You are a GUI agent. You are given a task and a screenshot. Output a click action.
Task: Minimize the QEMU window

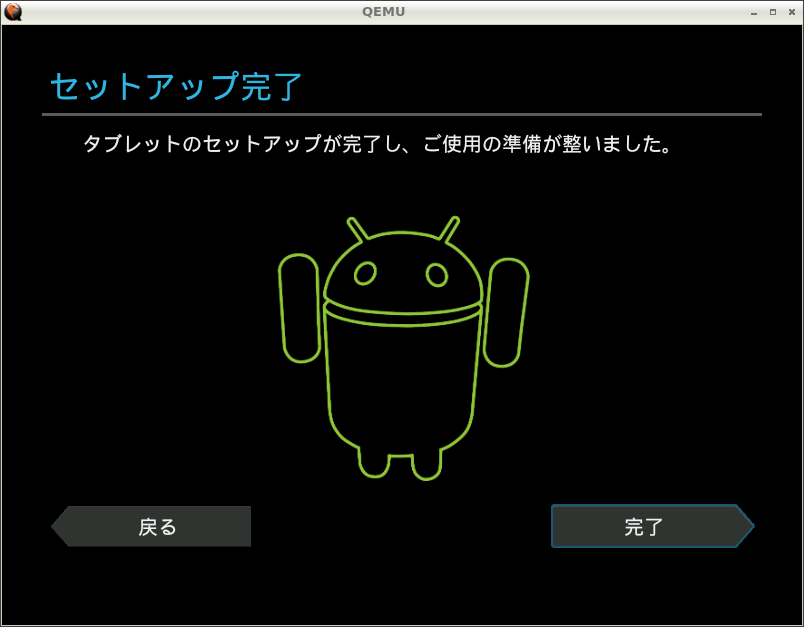point(754,12)
